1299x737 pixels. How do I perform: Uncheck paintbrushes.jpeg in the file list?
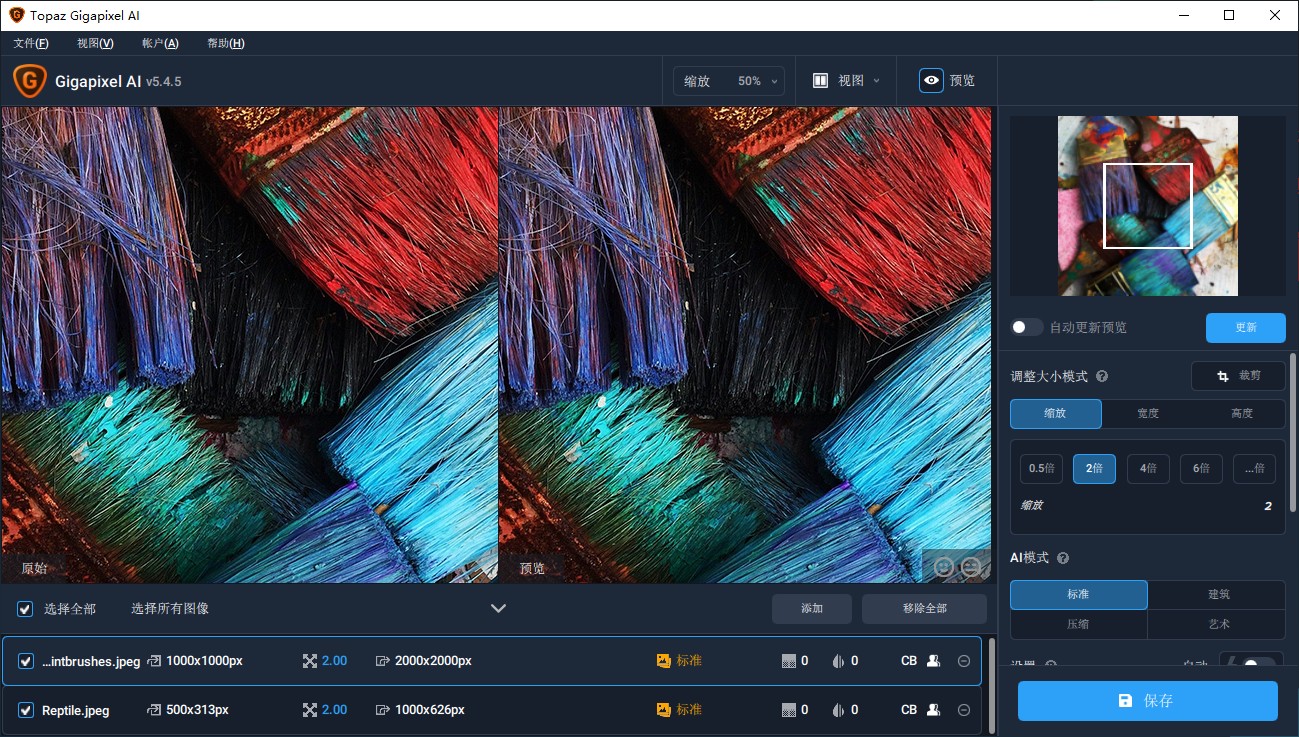(25, 660)
